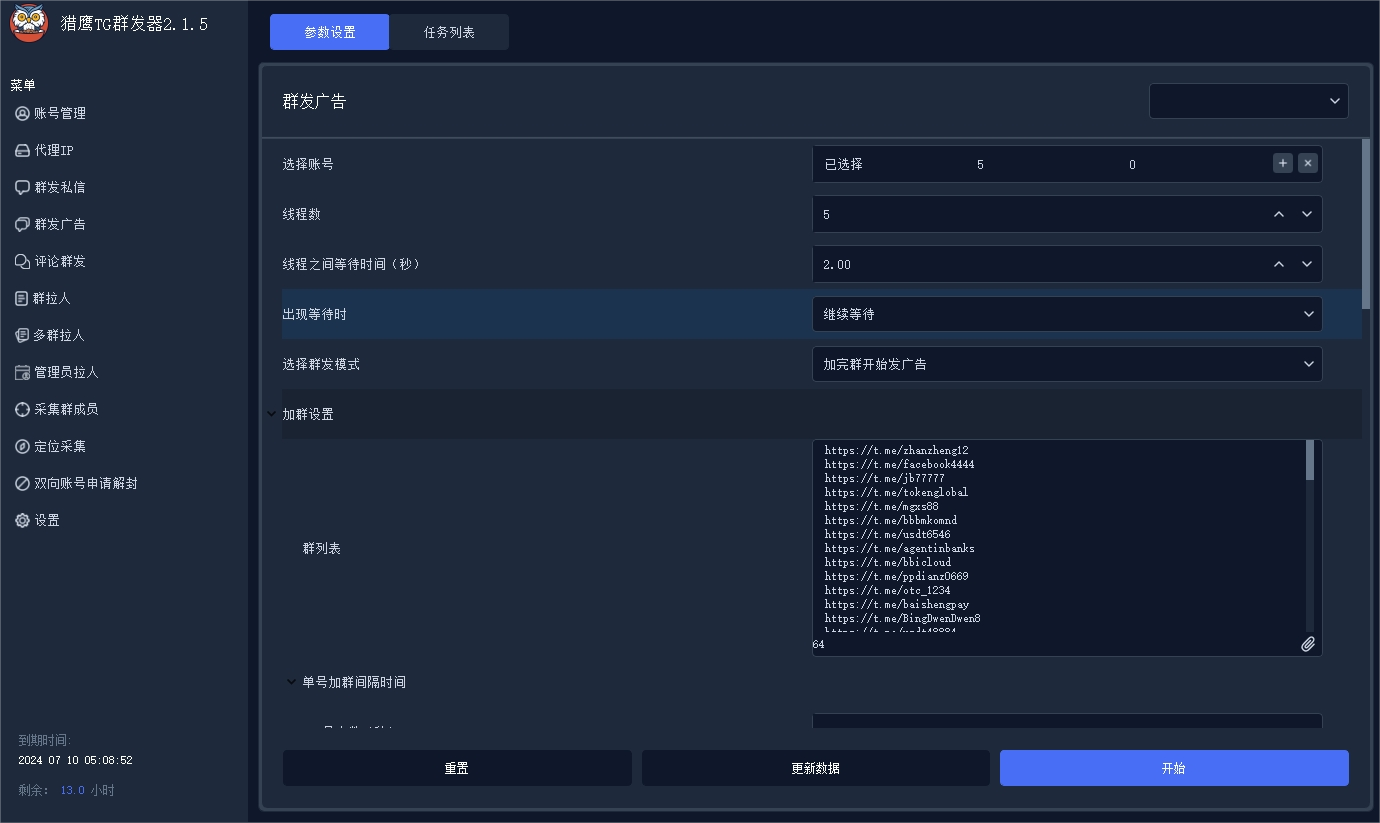Click https://t.me/bbbmkomnd line
This screenshot has width=1380, height=823.
pyautogui.click(x=890, y=520)
